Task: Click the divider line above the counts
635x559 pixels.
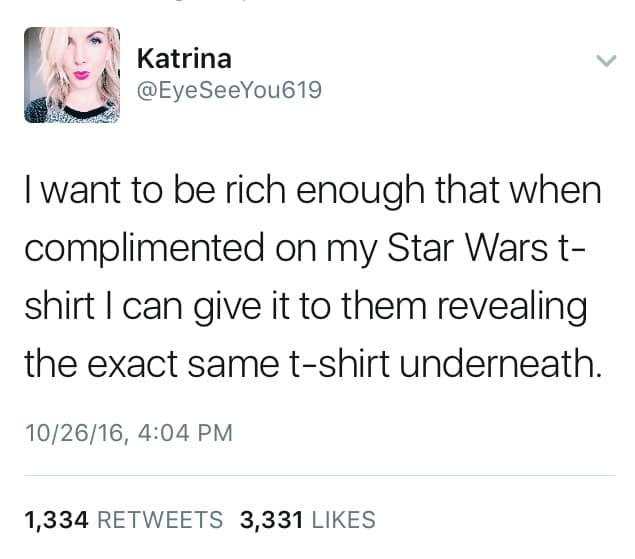Action: pyautogui.click(x=320, y=476)
